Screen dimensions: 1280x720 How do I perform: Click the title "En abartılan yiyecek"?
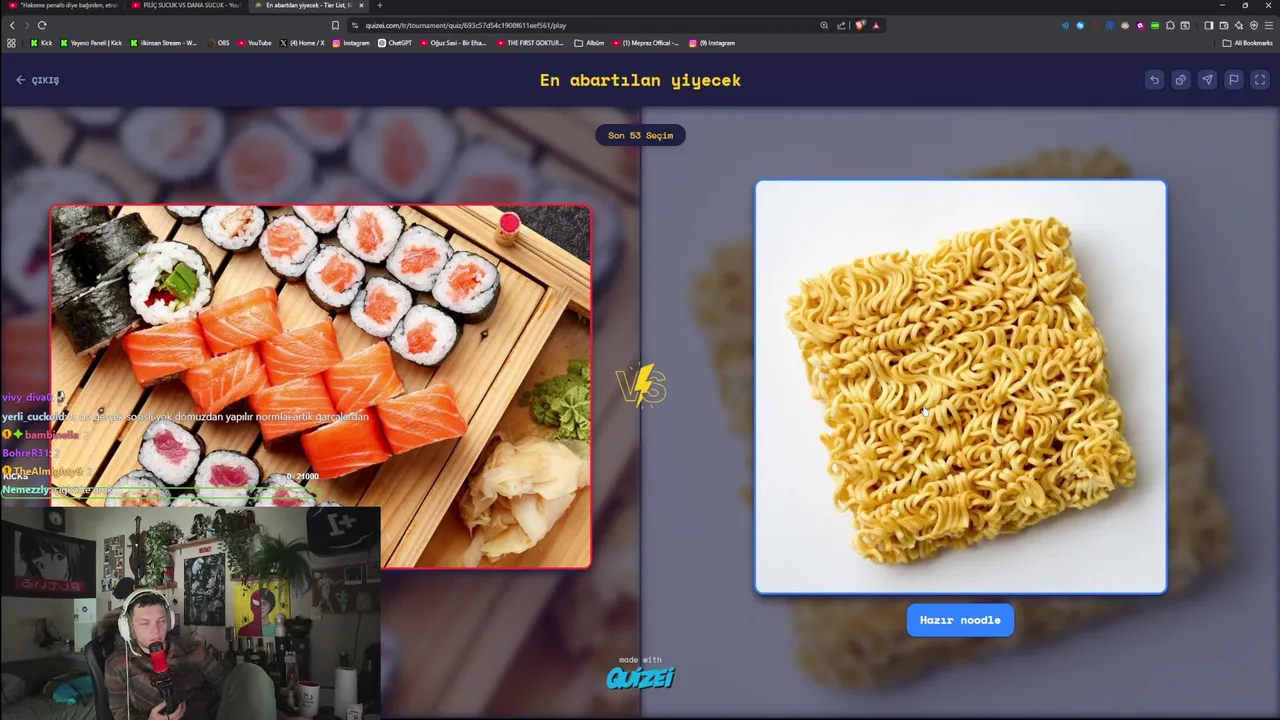pos(640,80)
